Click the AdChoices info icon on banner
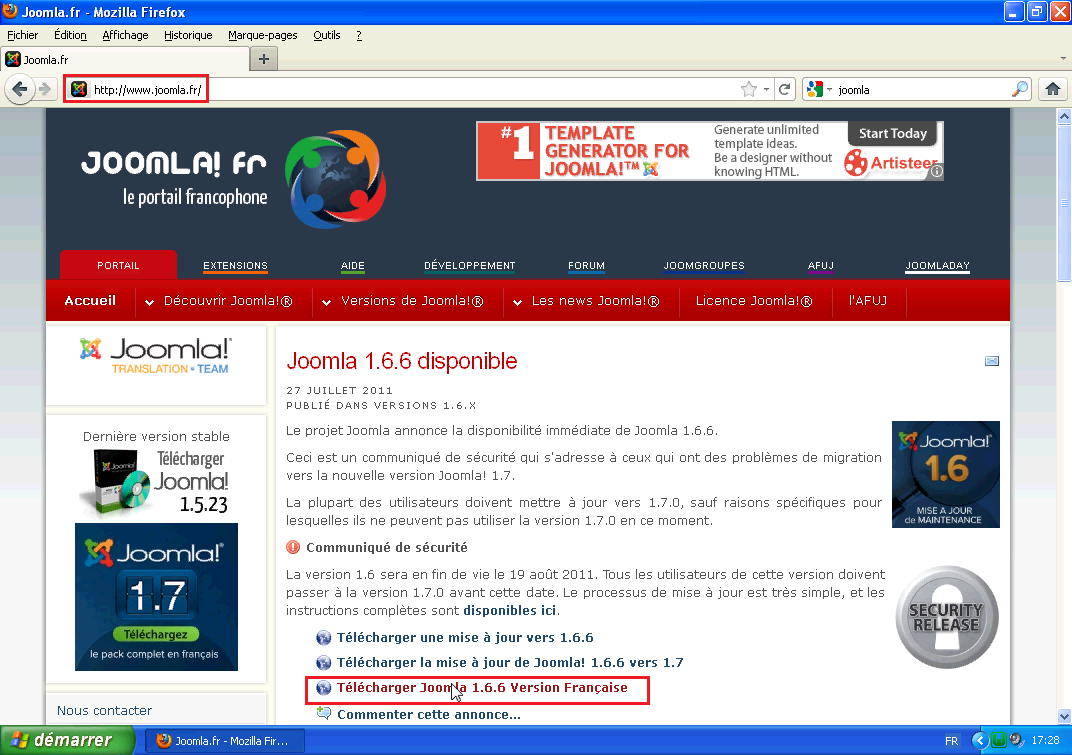Image resolution: width=1072 pixels, height=755 pixels. (937, 172)
